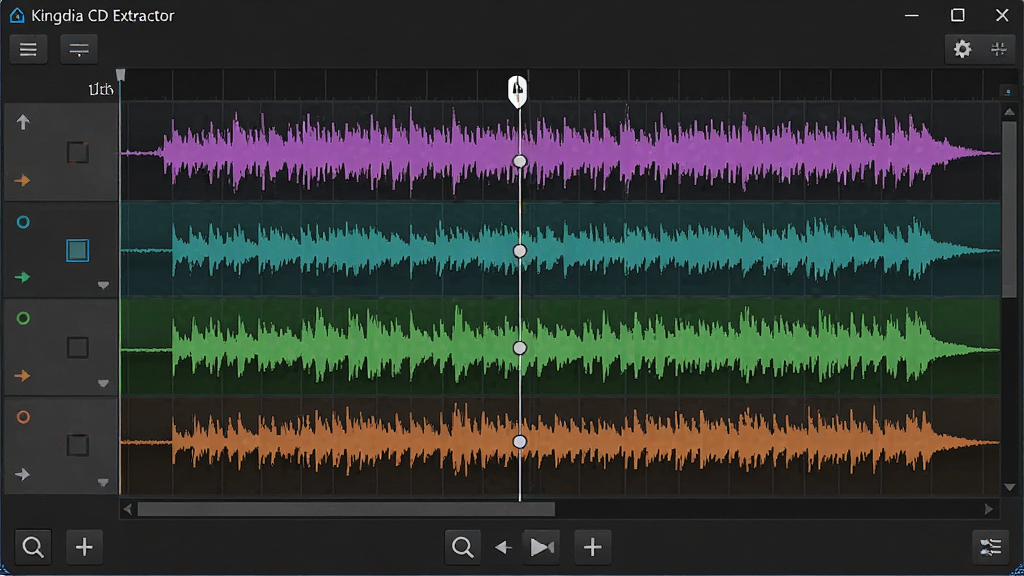Screen dimensions: 1024x576
Task: Click the plus button beside the bottom-left magnifier
Action: click(84, 547)
